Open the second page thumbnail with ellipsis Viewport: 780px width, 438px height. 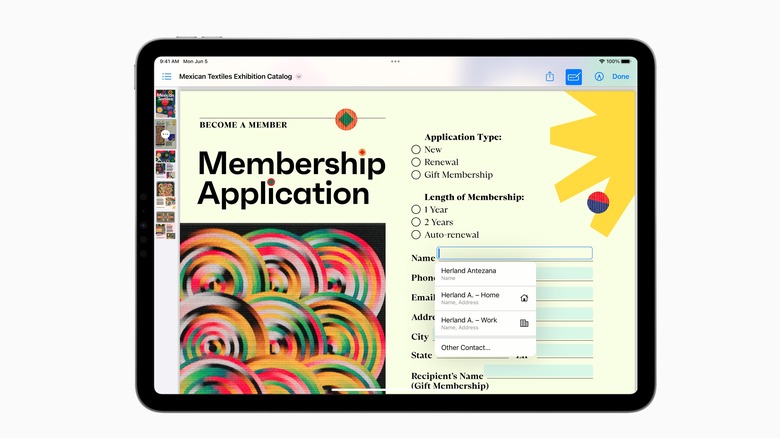[x=165, y=134]
